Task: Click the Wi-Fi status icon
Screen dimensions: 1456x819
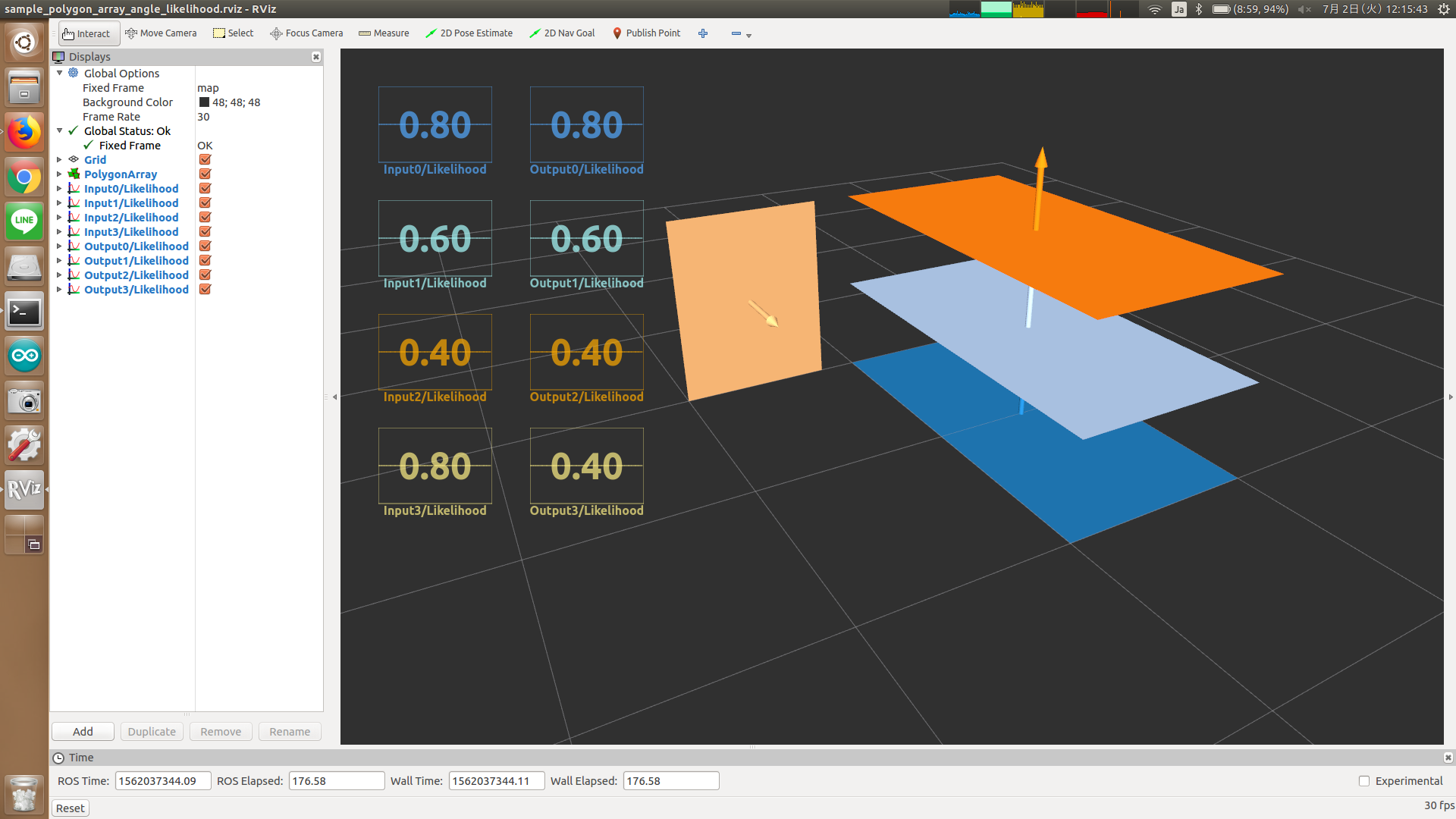Action: coord(1154,9)
